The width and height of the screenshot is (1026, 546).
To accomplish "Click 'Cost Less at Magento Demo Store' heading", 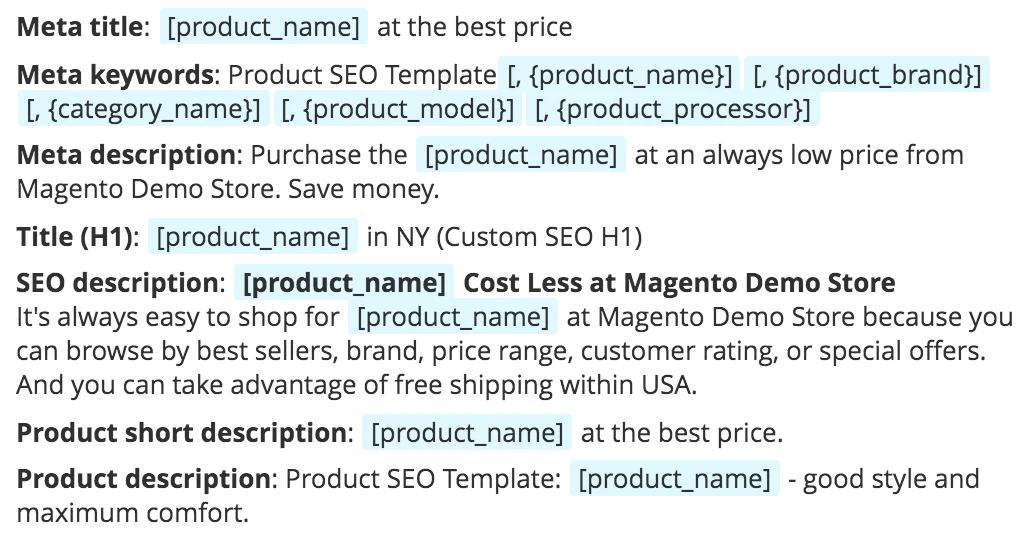I will pyautogui.click(x=679, y=283).
